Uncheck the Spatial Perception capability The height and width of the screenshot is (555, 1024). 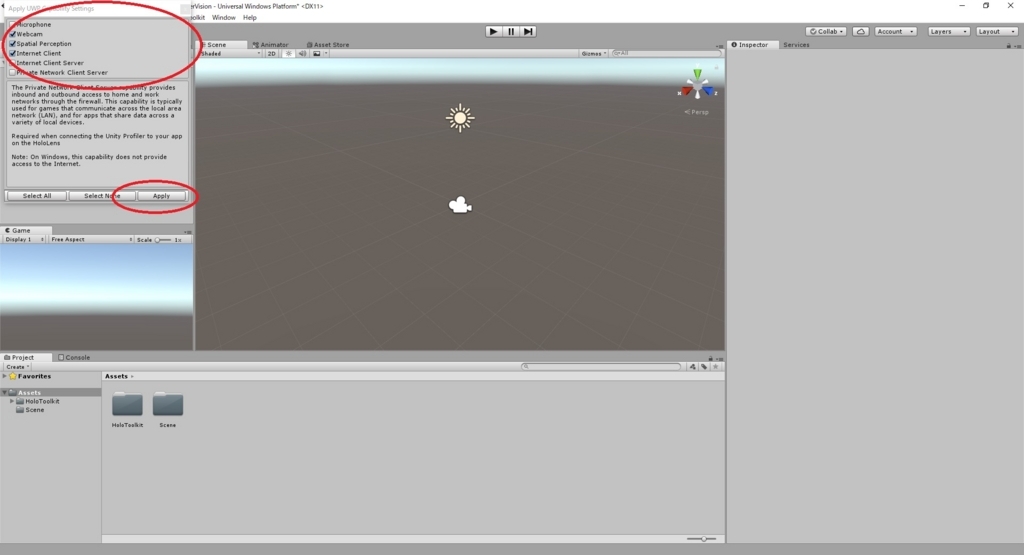[x=12, y=44]
